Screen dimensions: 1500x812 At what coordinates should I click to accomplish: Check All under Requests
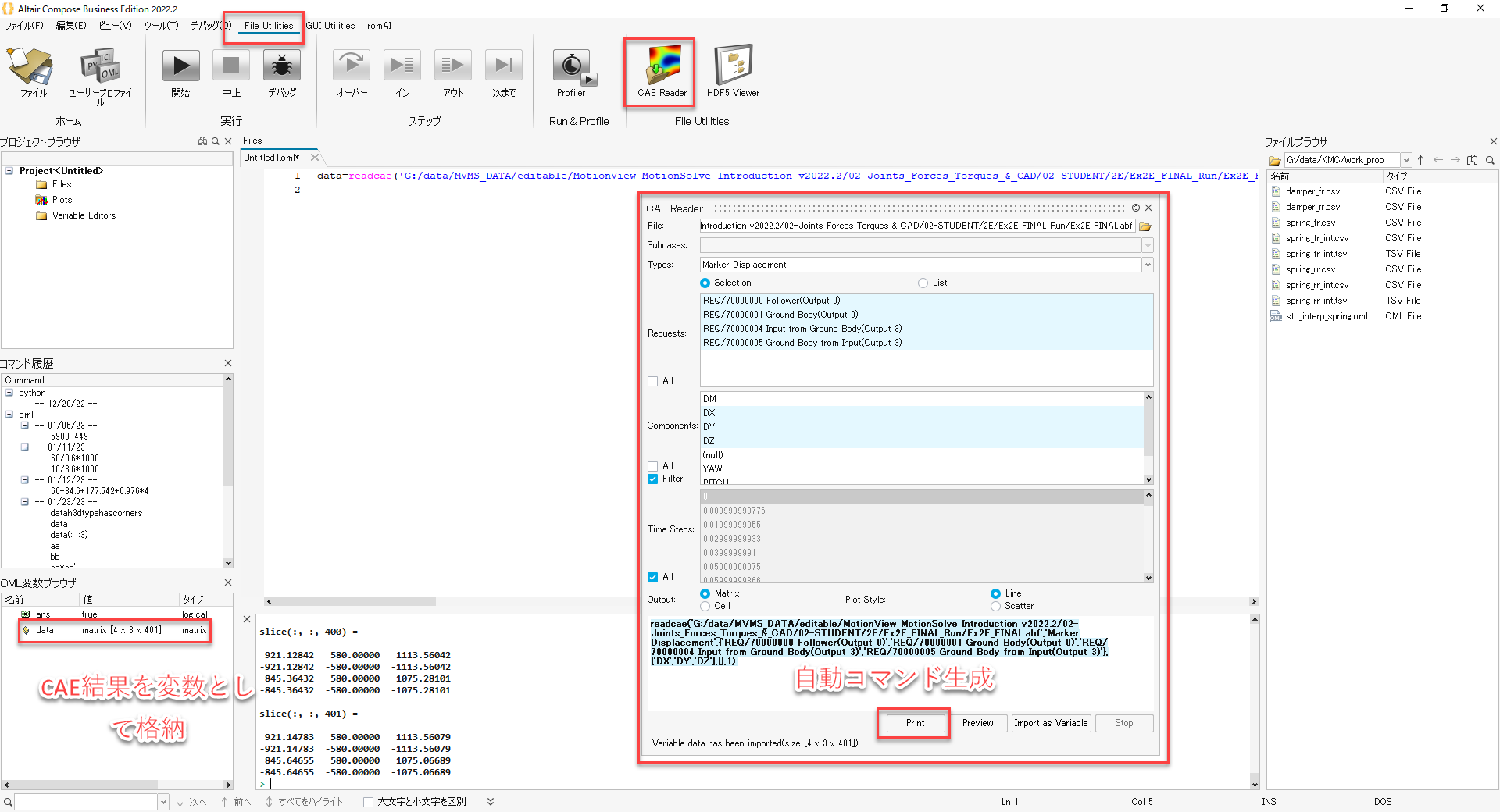(x=652, y=381)
